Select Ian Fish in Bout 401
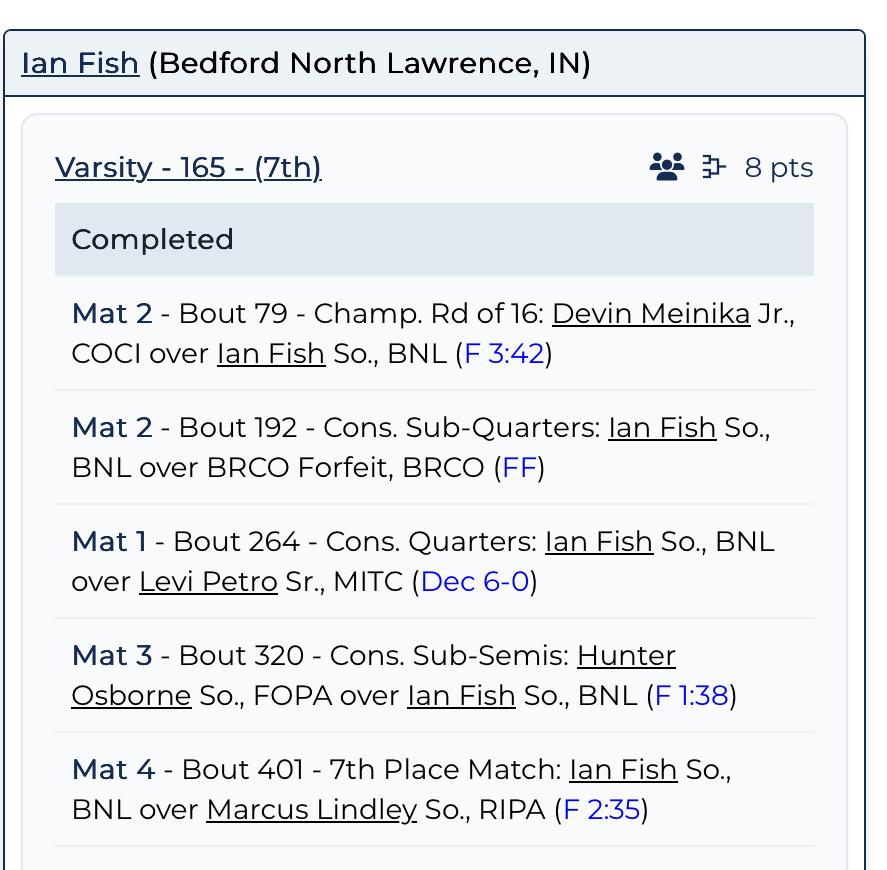The width and height of the screenshot is (887, 870). point(623,770)
